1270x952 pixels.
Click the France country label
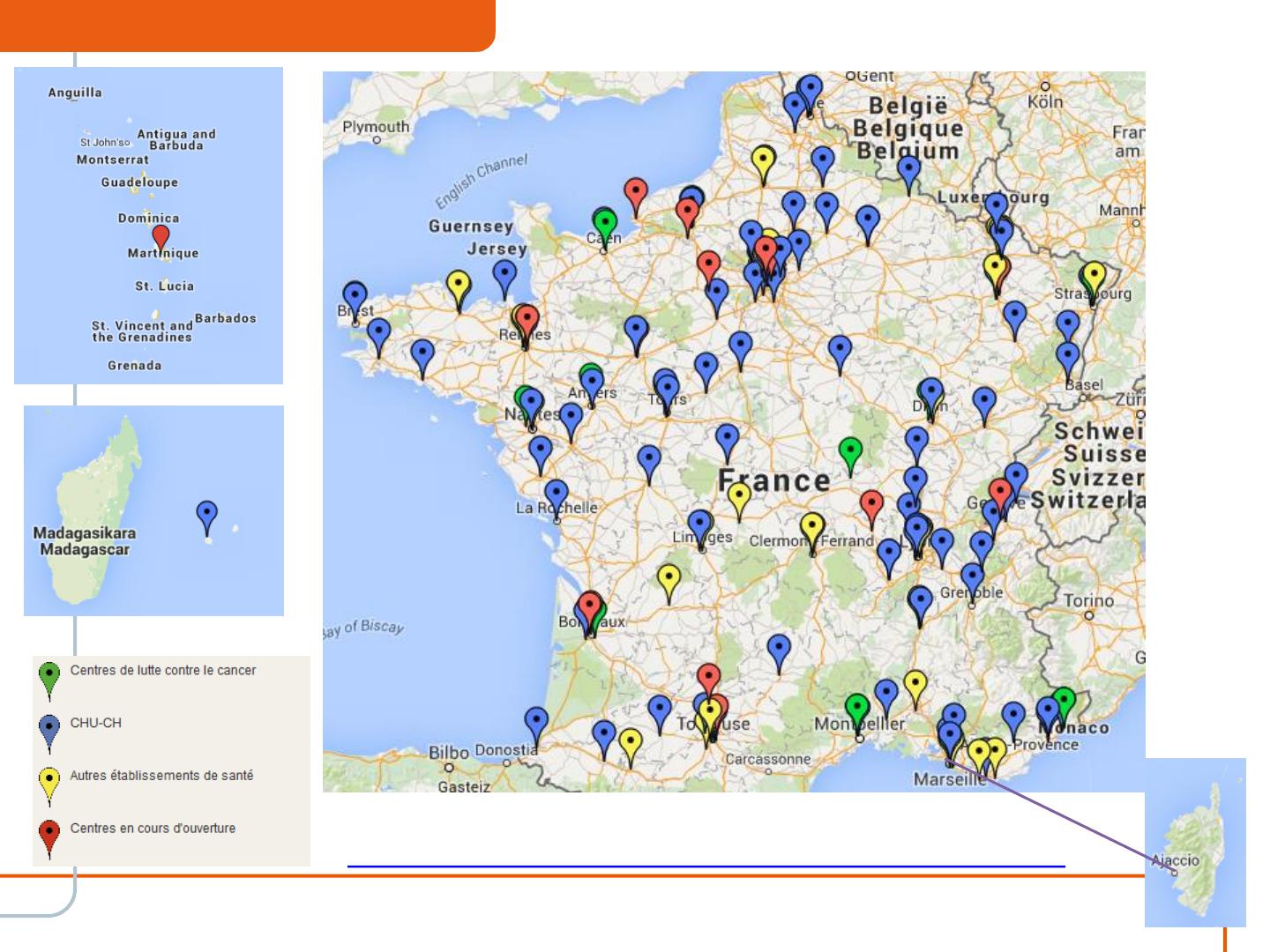(x=774, y=480)
